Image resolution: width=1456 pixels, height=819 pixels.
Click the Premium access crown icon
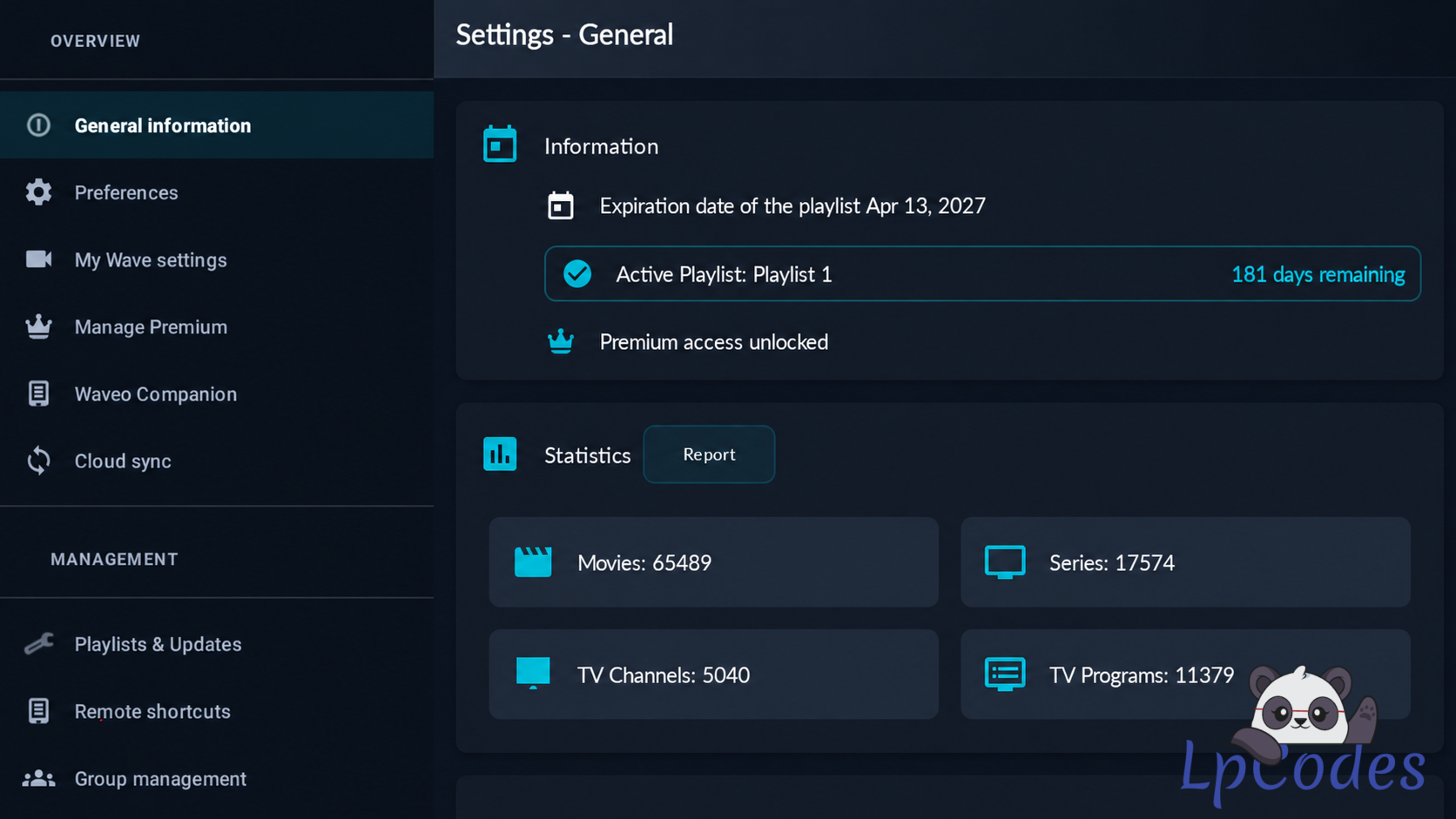pos(561,341)
